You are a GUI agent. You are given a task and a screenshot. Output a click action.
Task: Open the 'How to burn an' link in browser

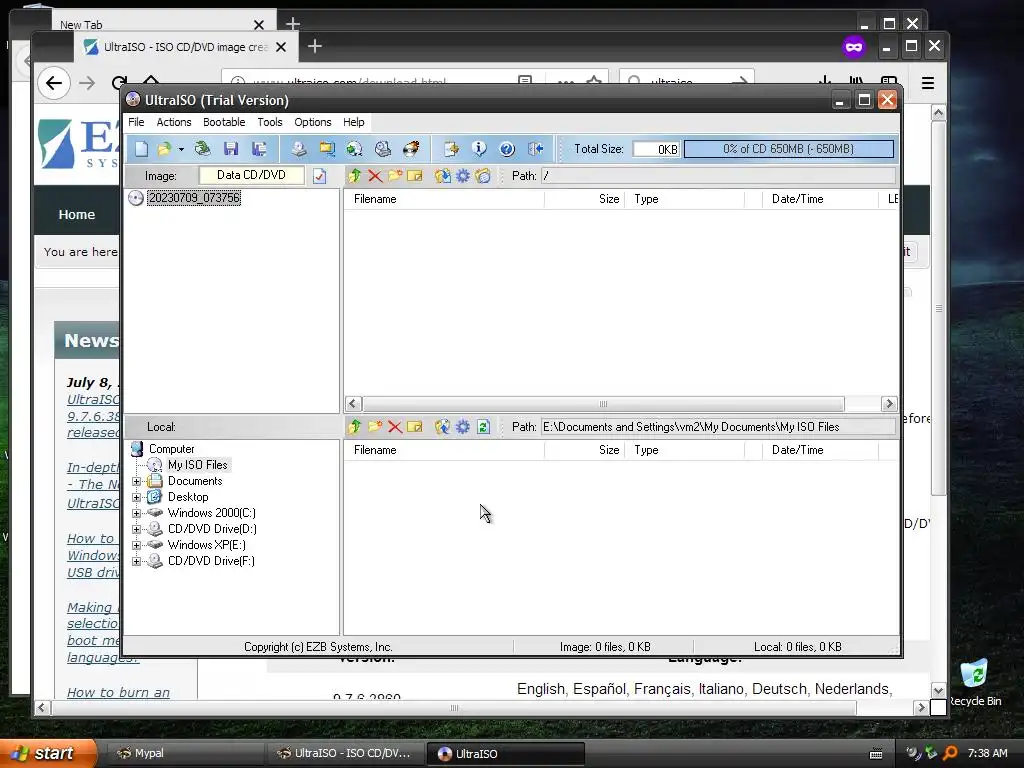(118, 692)
